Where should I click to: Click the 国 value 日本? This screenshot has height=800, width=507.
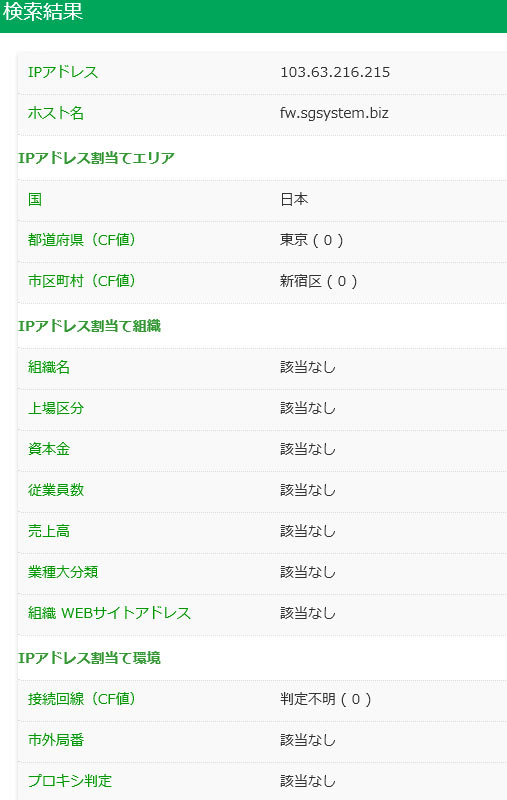click(x=294, y=199)
